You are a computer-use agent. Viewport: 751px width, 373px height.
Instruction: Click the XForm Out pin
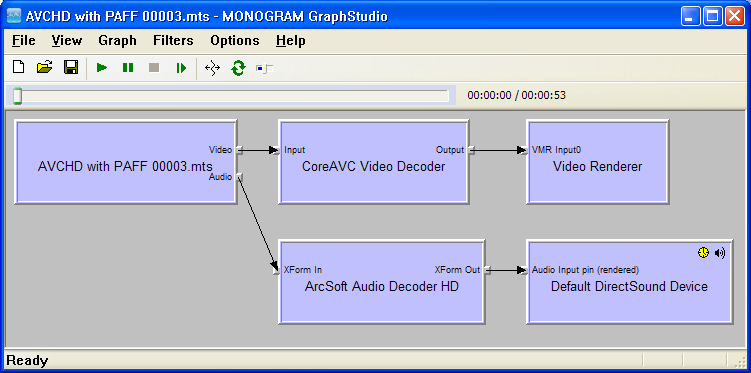click(x=487, y=270)
